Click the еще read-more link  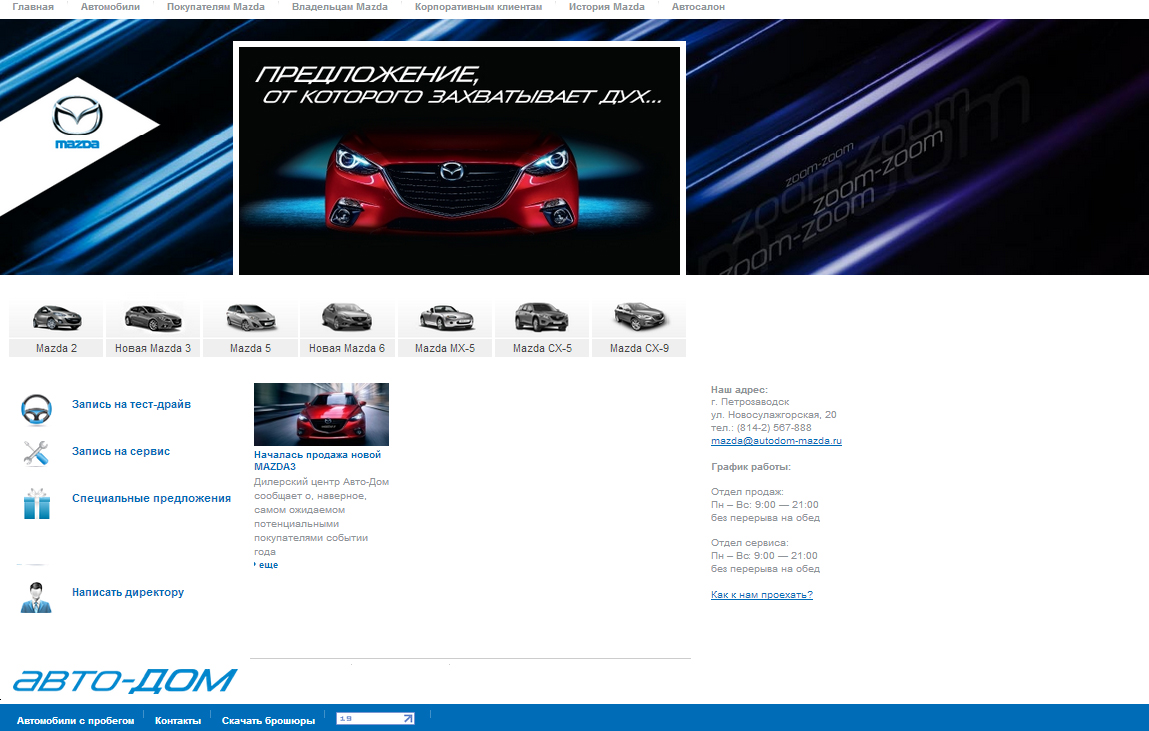click(268, 565)
